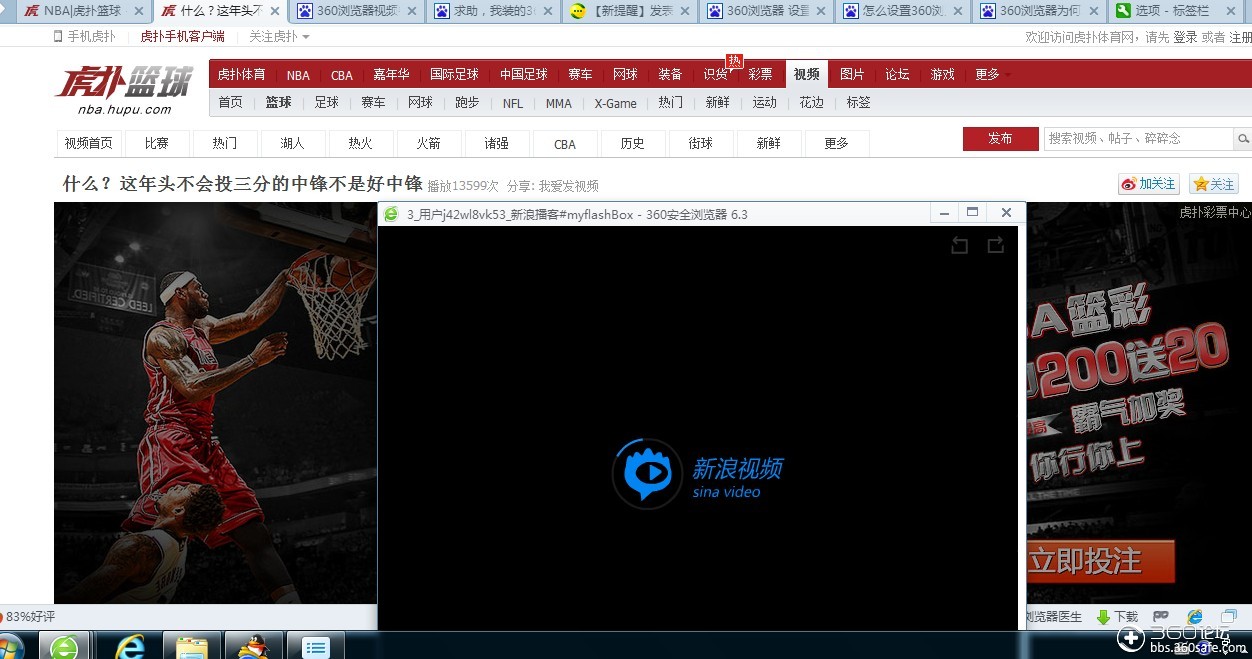Open the file explorer taskbar icon
This screenshot has height=659, width=1252.
click(192, 648)
